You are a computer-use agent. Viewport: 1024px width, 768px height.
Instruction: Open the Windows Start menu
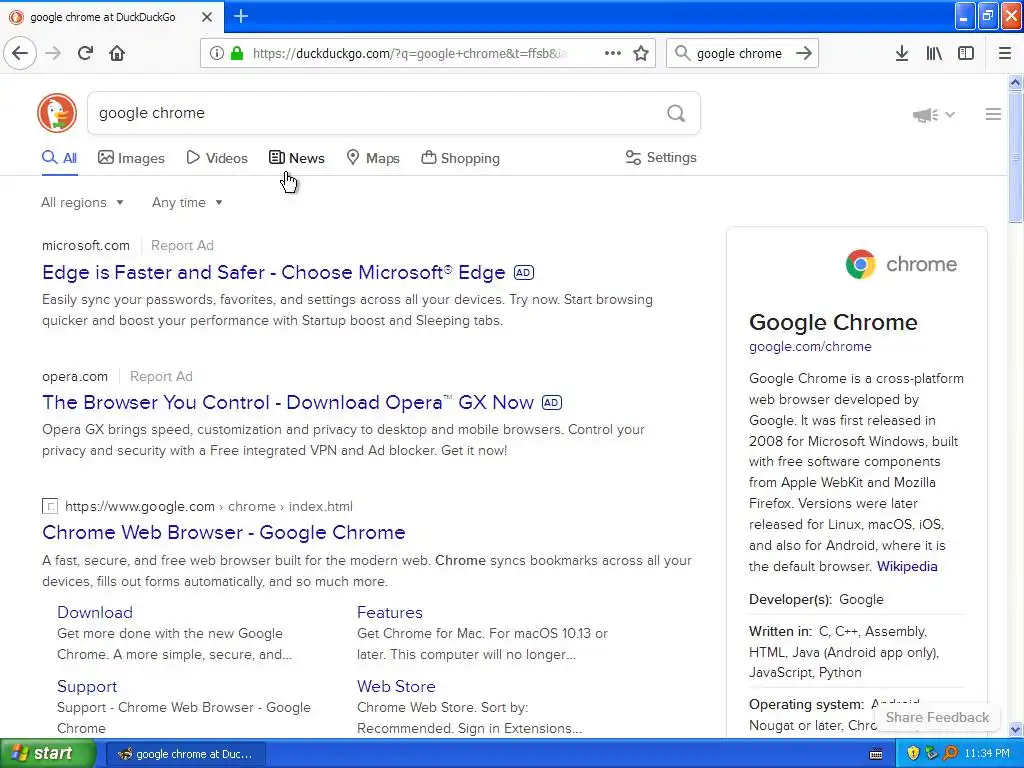click(48, 754)
